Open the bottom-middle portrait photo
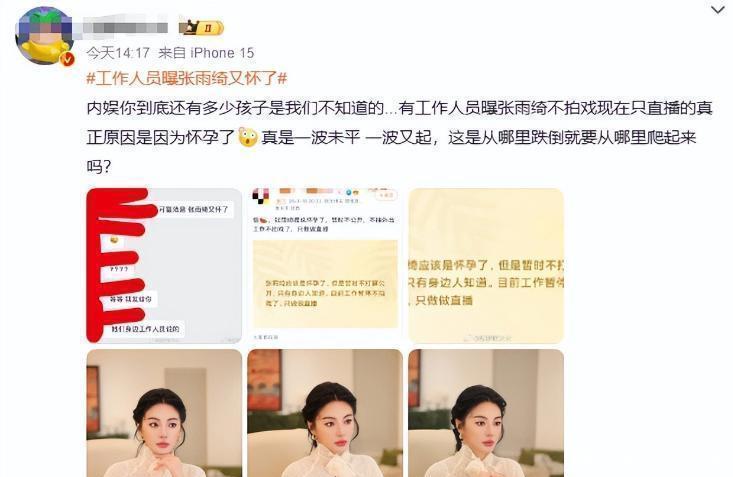Viewport: 733px width, 477px height. pyautogui.click(x=325, y=413)
